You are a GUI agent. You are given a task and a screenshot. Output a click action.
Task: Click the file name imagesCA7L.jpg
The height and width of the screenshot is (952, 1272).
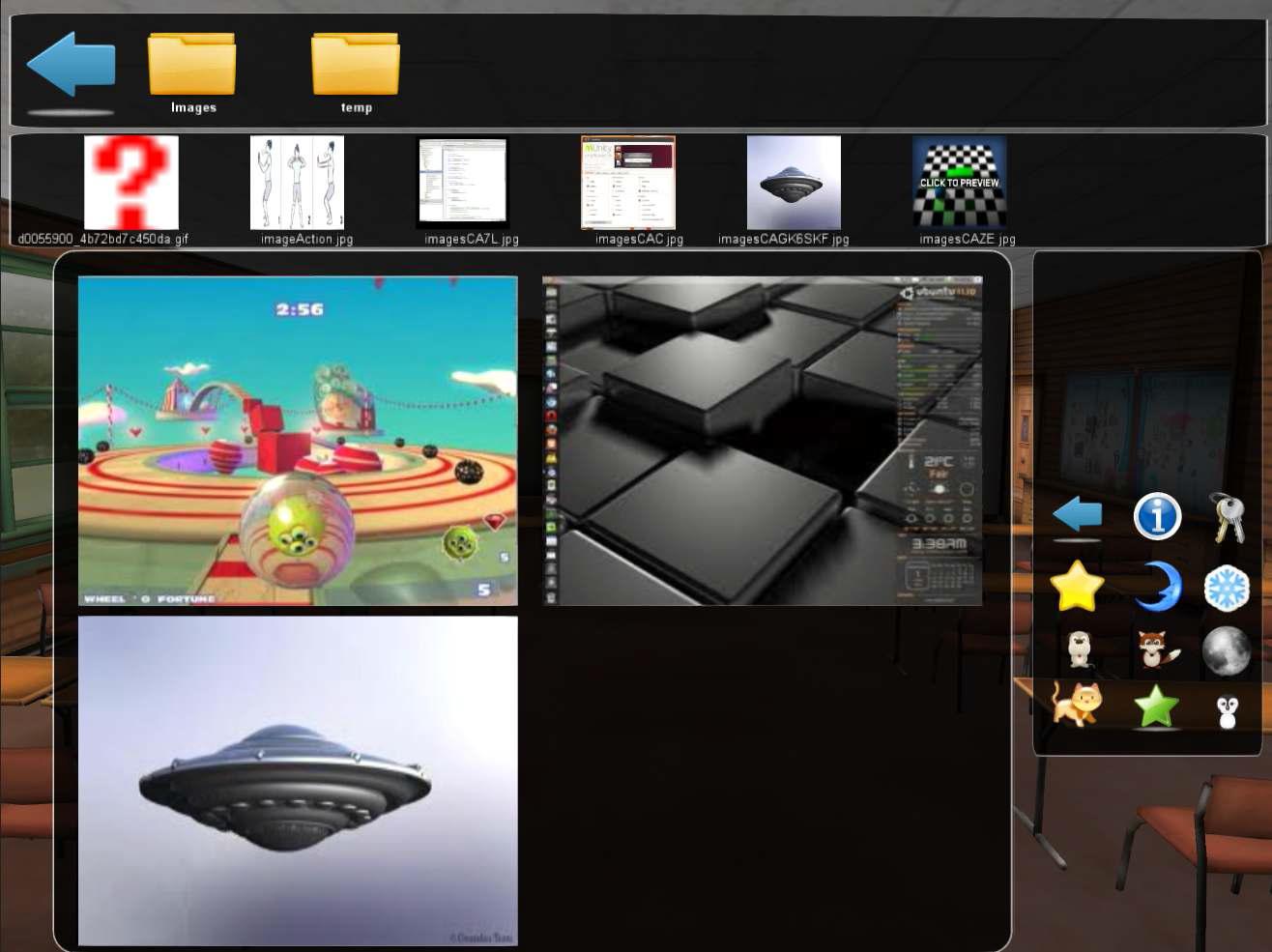point(472,239)
